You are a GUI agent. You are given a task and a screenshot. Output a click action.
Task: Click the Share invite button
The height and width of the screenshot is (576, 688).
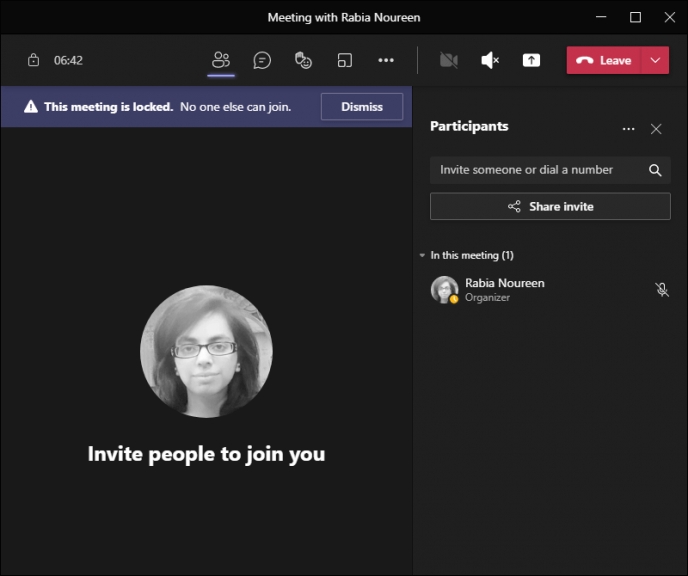coord(550,206)
